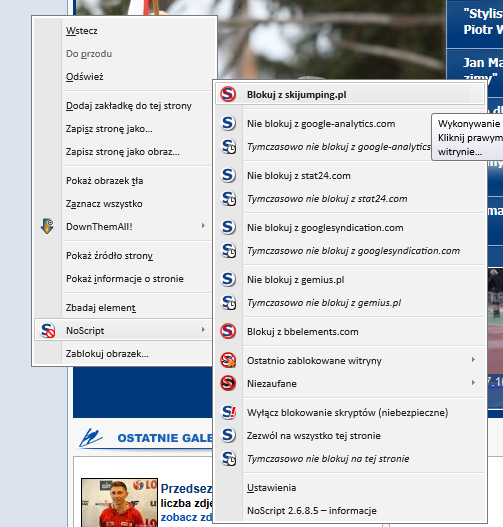Click the allow icon for googlesyndication.com

point(228,227)
